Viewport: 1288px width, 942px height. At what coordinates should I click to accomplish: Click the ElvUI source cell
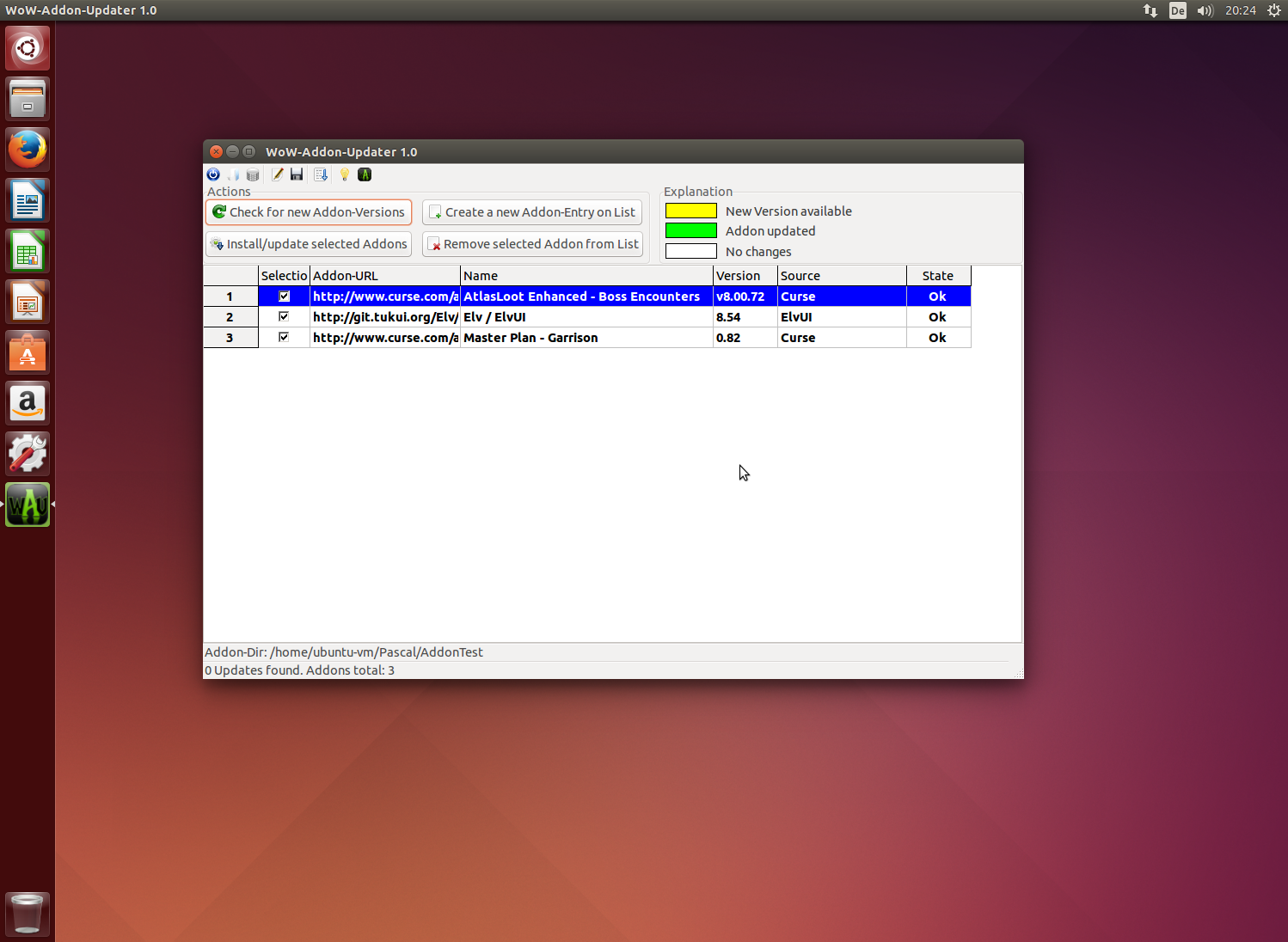pyautogui.click(x=843, y=317)
